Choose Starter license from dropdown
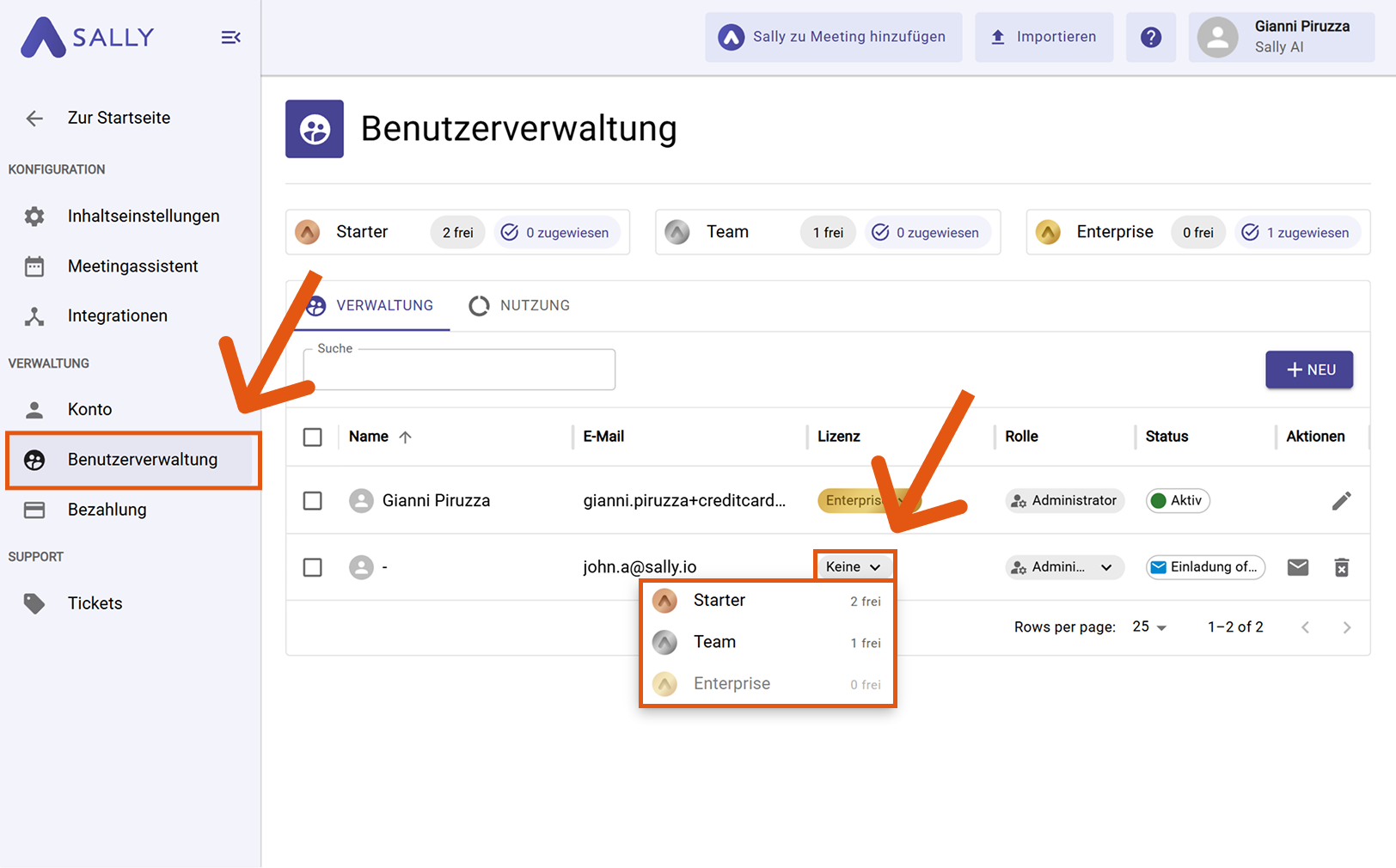The image size is (1396, 868). click(x=768, y=601)
